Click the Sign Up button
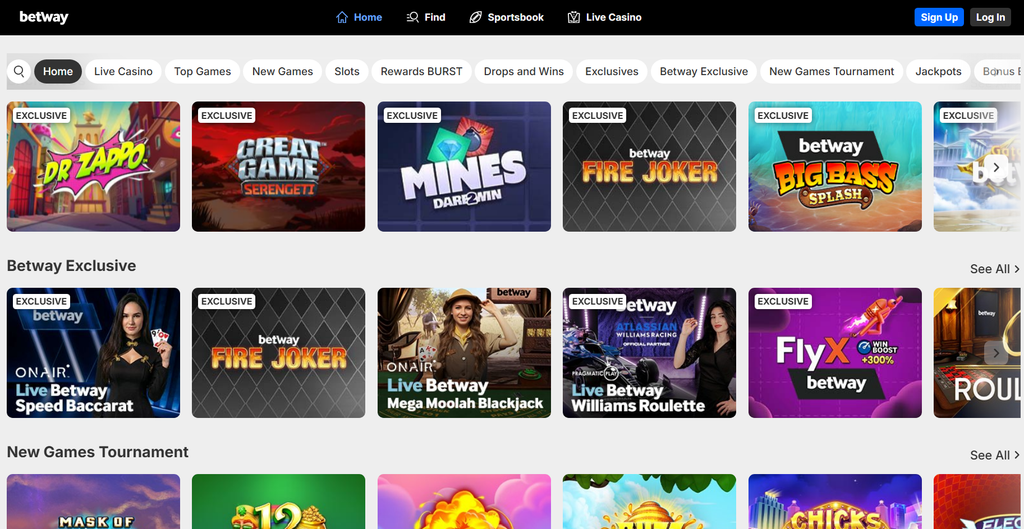This screenshot has height=529, width=1024. (938, 17)
